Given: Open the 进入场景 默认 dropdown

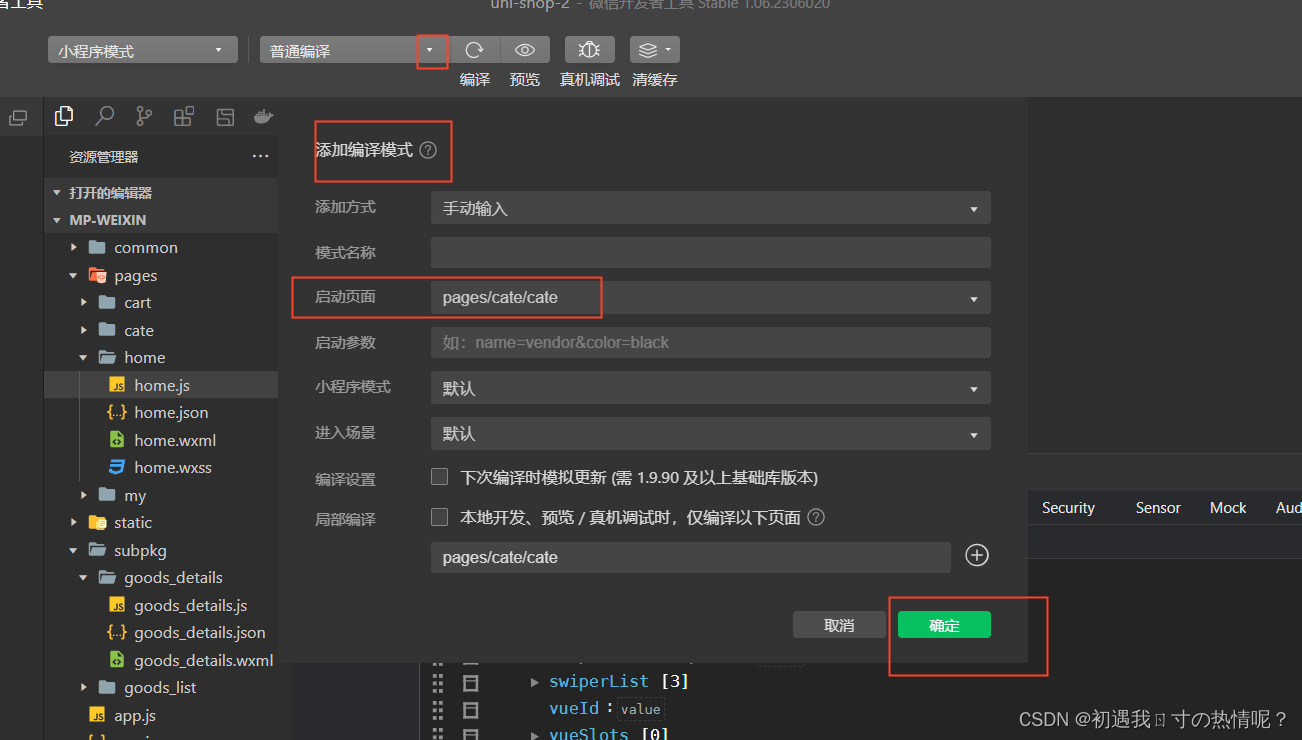Looking at the screenshot, I should pyautogui.click(x=711, y=434).
